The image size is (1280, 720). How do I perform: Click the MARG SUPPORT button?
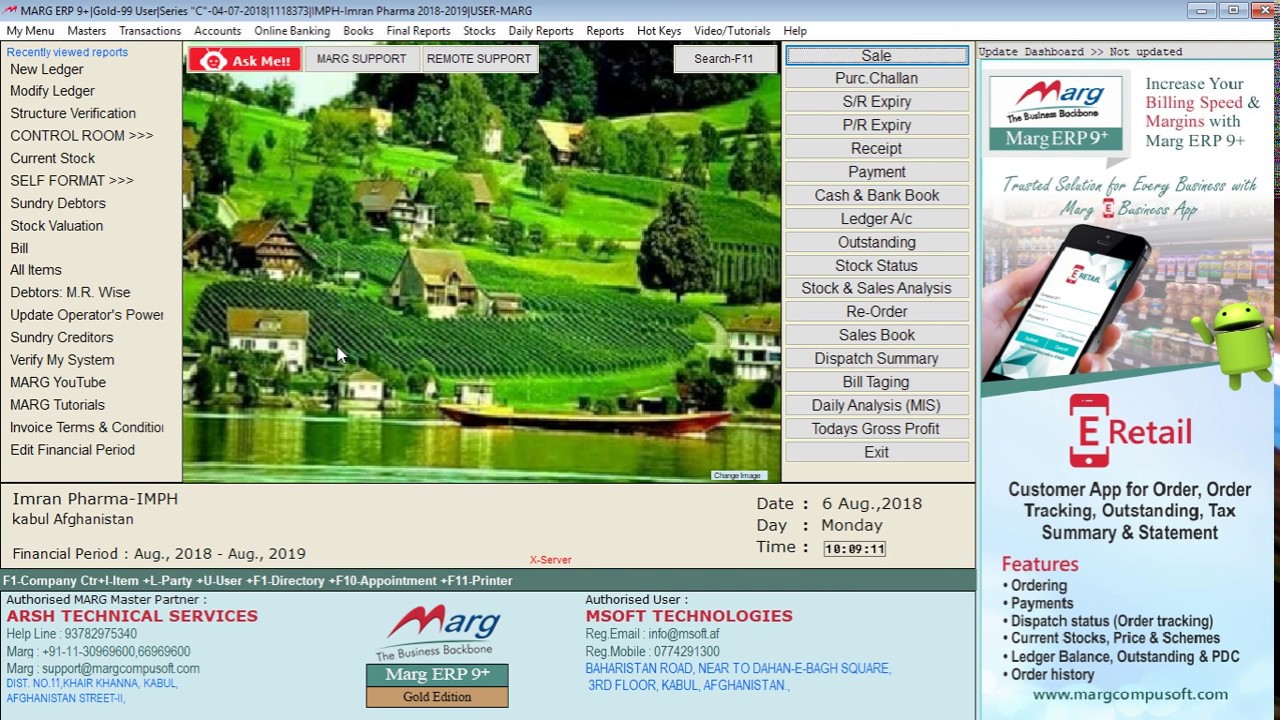pos(362,59)
